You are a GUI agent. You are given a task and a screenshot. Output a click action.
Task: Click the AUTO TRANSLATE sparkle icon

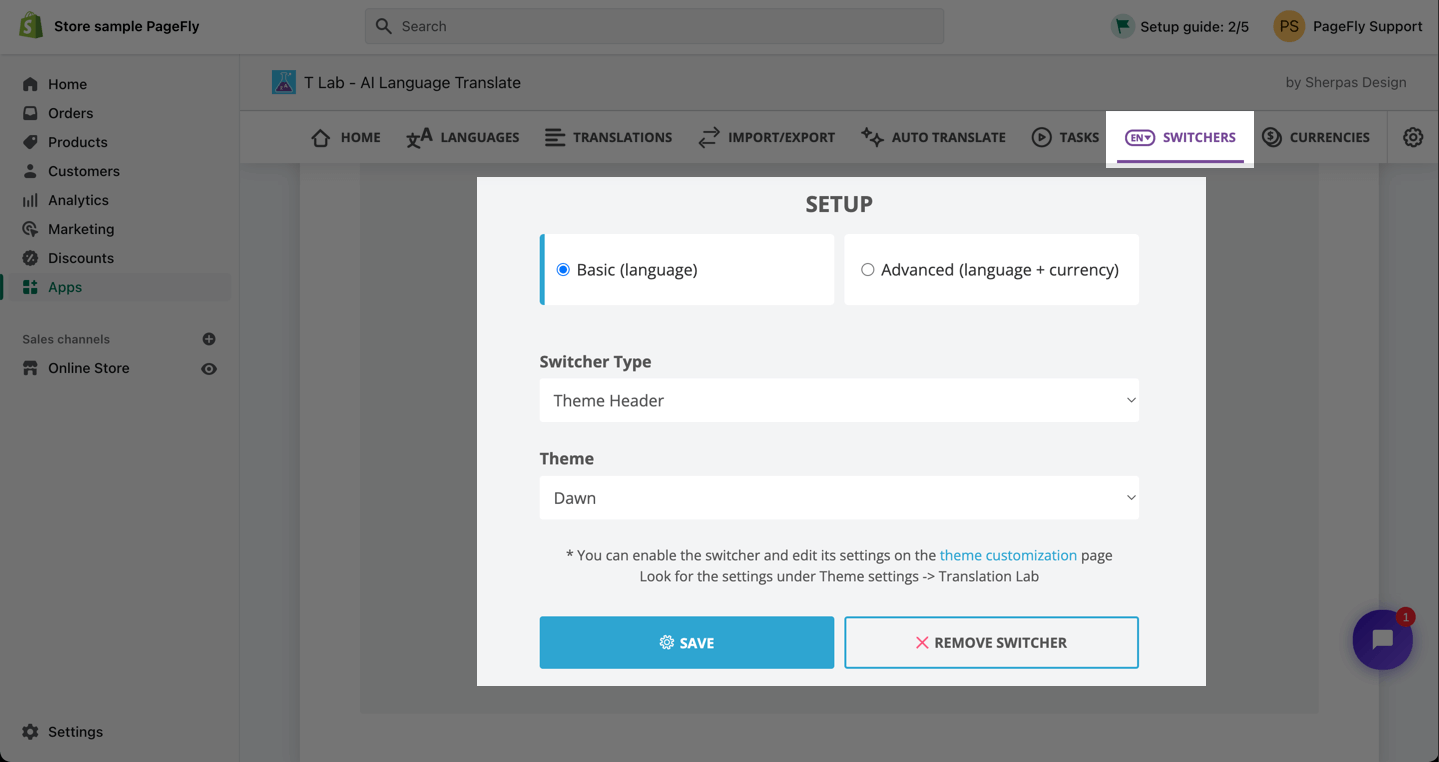[872, 137]
